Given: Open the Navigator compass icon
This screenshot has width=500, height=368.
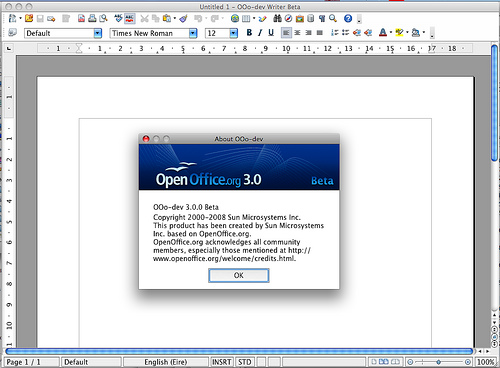Looking at the screenshot, I should [288, 18].
